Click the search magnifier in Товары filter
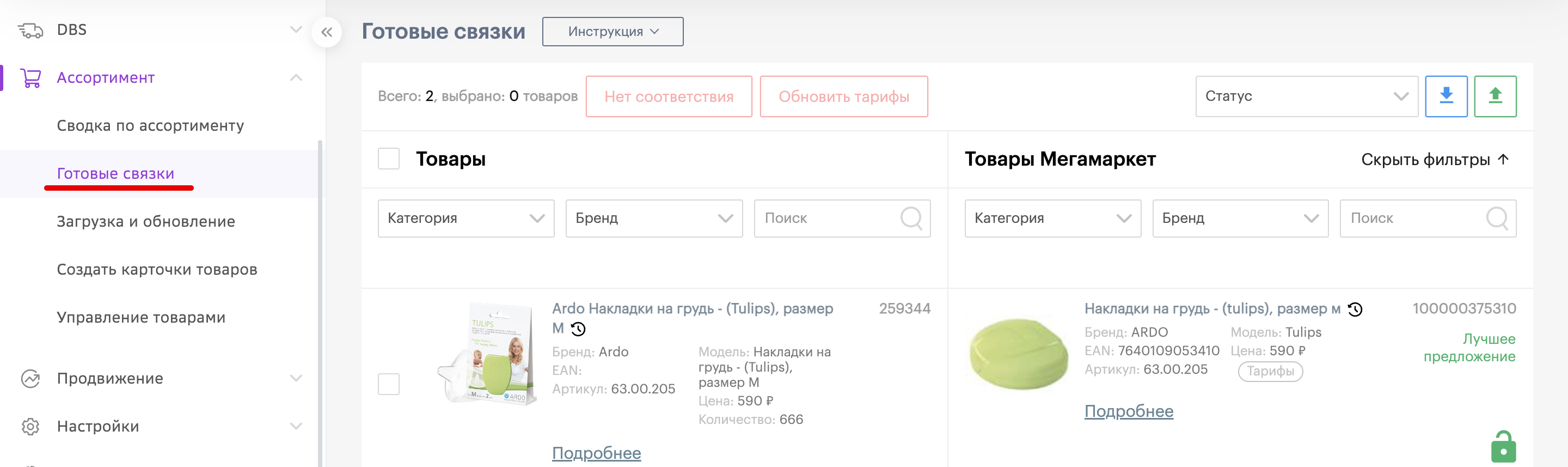This screenshot has height=467, width=1568. (x=911, y=218)
